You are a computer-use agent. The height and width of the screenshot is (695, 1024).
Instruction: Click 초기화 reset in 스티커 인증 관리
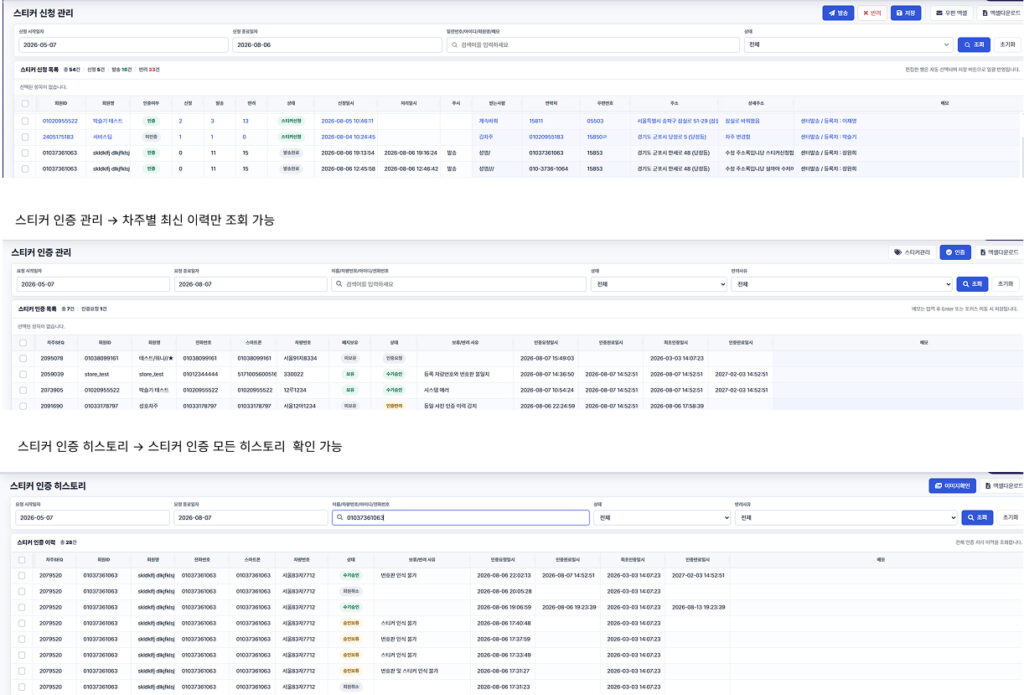point(1006,284)
